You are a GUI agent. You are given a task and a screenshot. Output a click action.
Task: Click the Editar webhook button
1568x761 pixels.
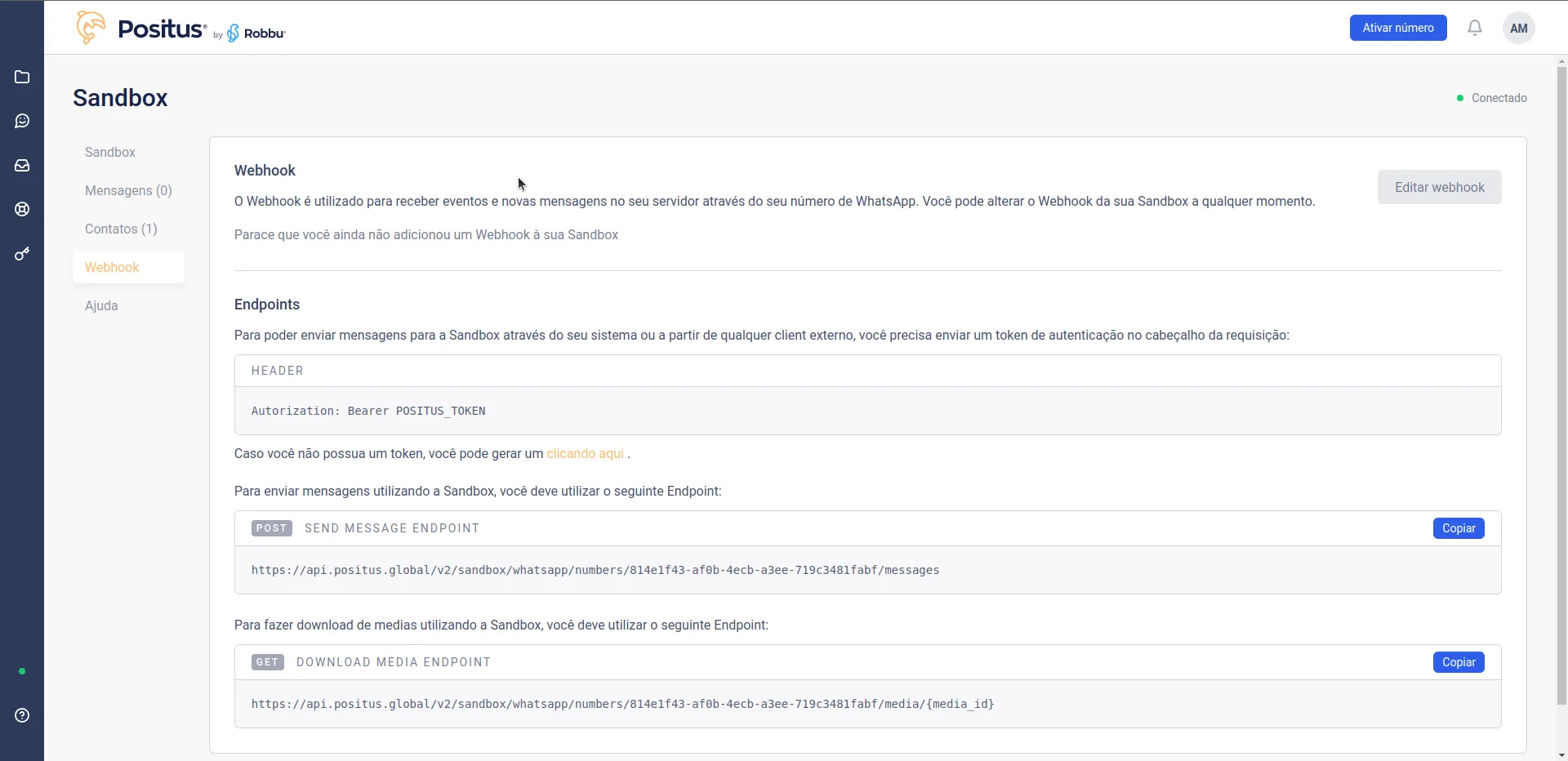1439,187
